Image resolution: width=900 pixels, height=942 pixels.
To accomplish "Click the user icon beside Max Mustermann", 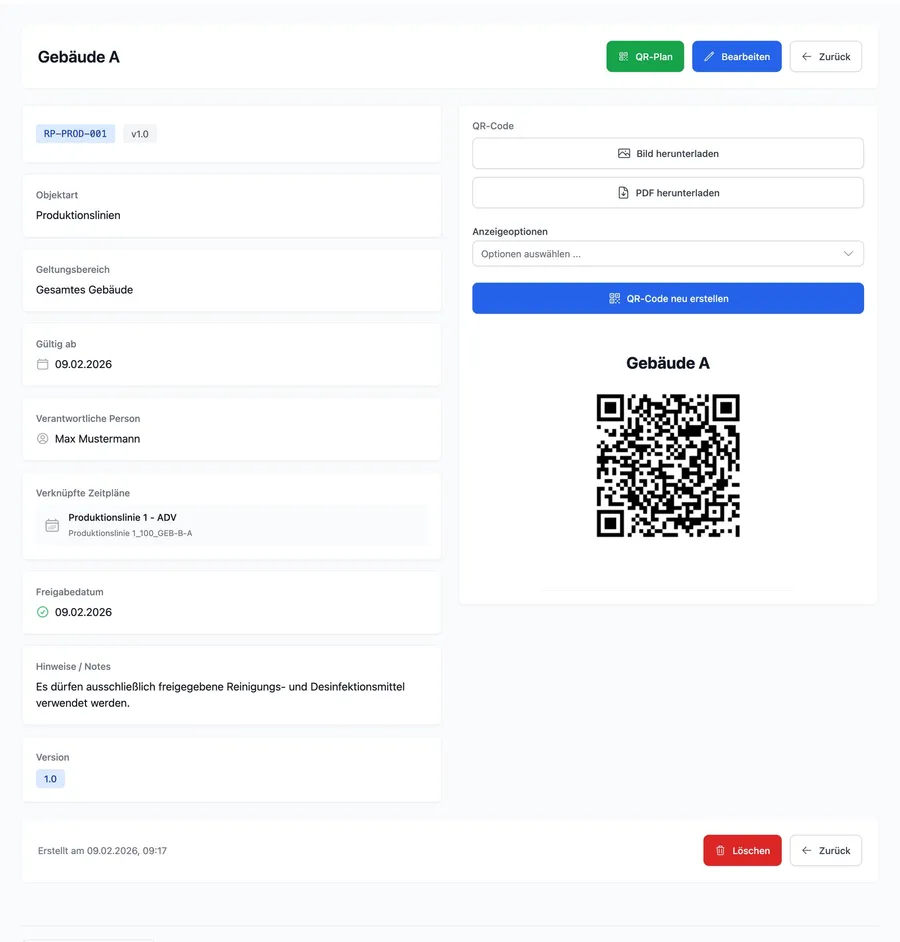I will coord(43,439).
